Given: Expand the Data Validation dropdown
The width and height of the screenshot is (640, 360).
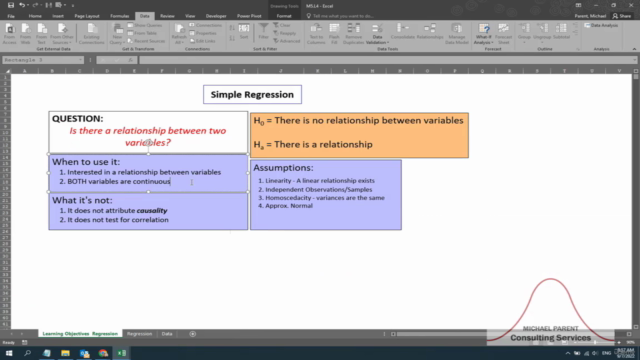Looking at the screenshot, I should [x=377, y=40].
